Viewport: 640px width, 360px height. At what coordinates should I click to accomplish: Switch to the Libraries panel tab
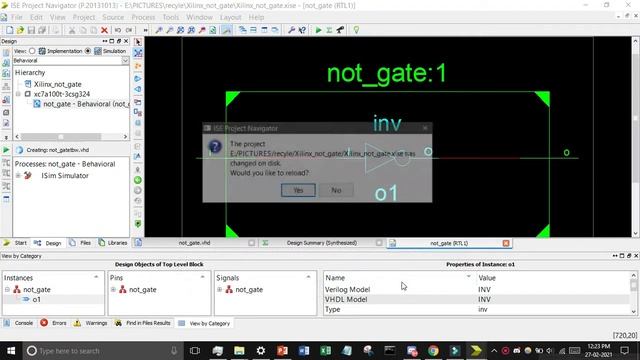click(x=113, y=243)
